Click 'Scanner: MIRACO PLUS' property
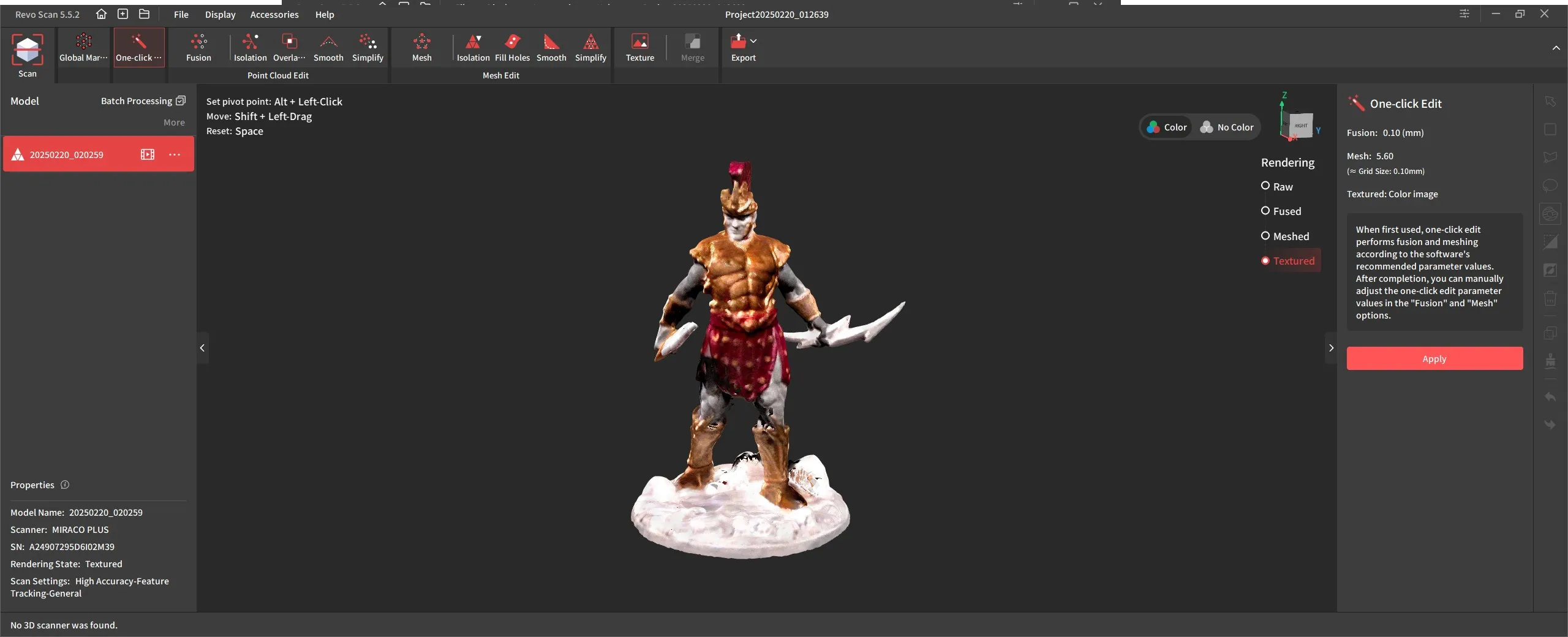Screen dimensions: 1568x637 click(x=59, y=529)
